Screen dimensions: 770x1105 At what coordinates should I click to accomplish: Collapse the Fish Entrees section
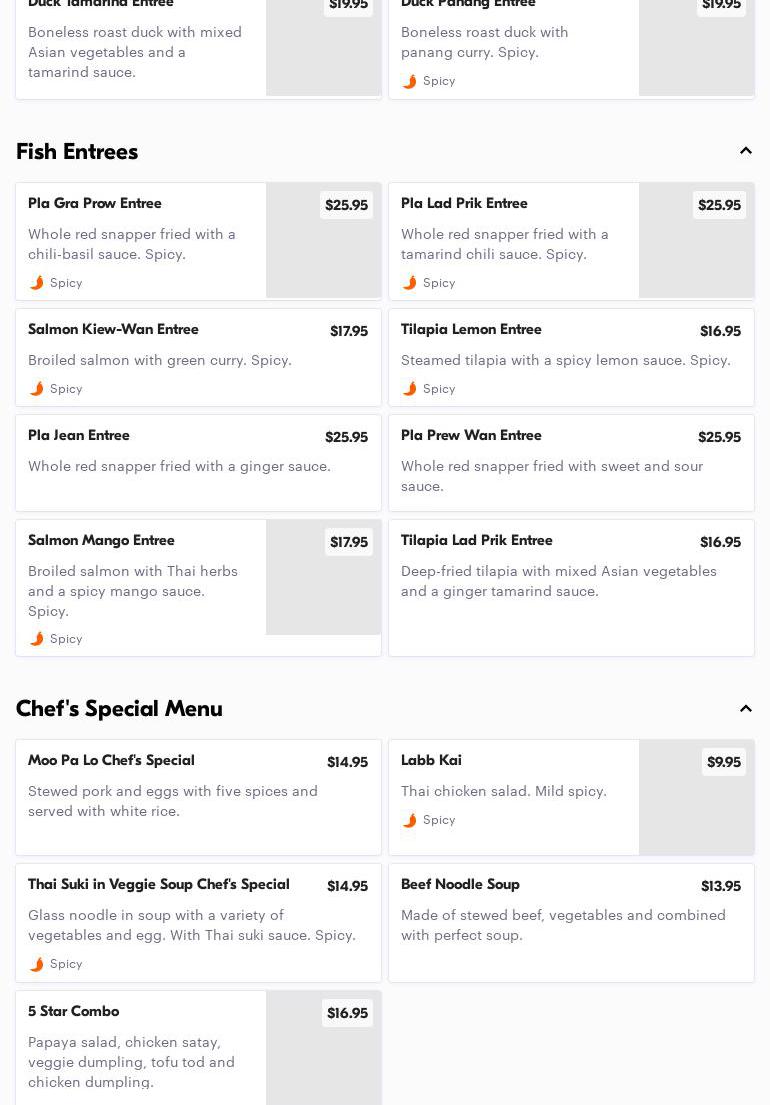coord(745,151)
